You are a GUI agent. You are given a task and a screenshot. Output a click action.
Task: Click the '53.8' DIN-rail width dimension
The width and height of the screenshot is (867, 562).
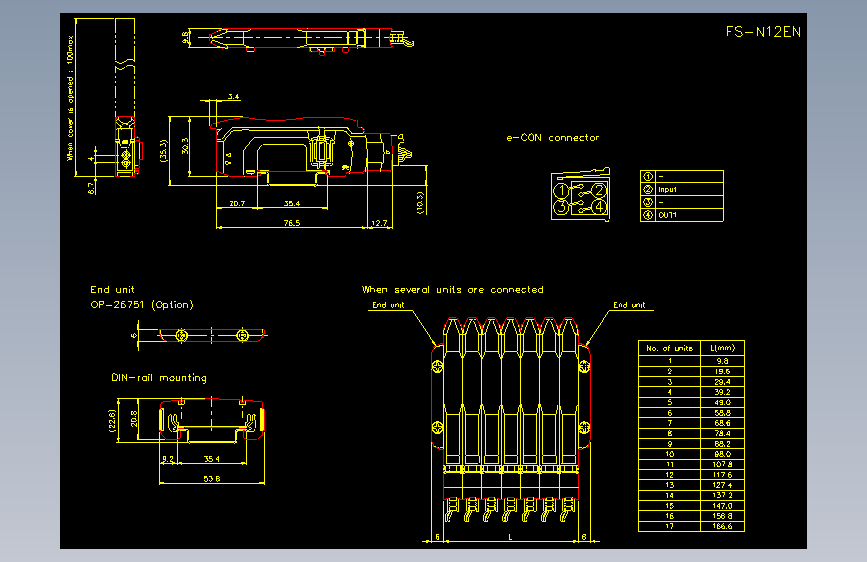tap(212, 479)
